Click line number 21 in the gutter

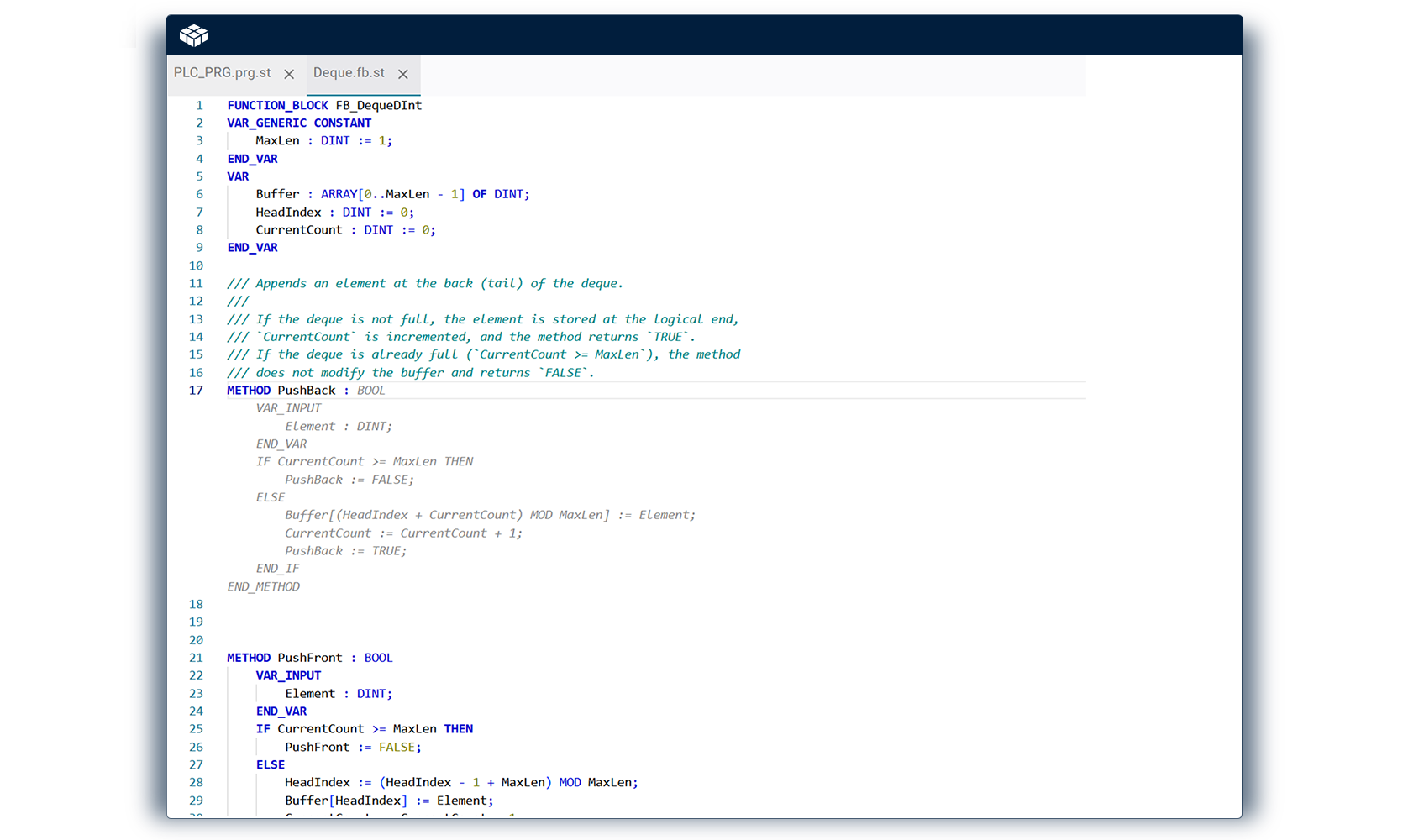(x=196, y=658)
